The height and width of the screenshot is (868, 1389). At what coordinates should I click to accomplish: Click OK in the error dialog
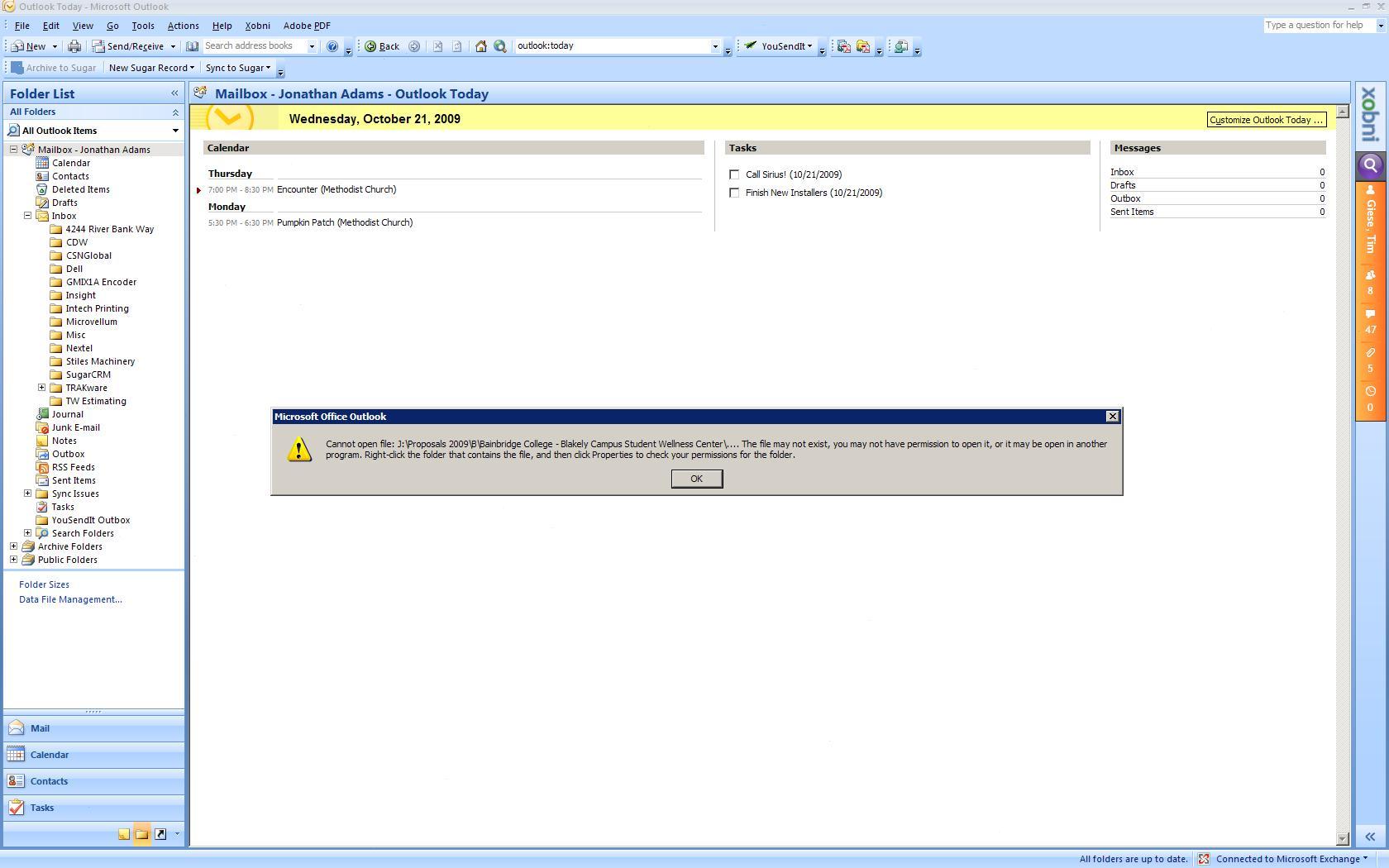coord(696,479)
